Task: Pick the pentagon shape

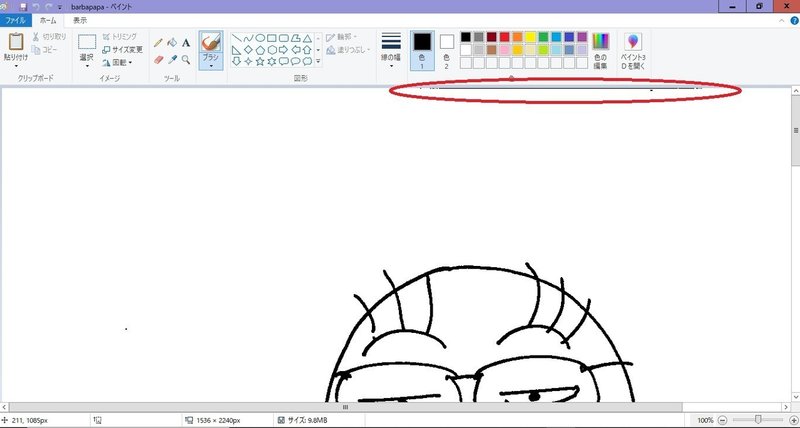Action: click(x=260, y=50)
